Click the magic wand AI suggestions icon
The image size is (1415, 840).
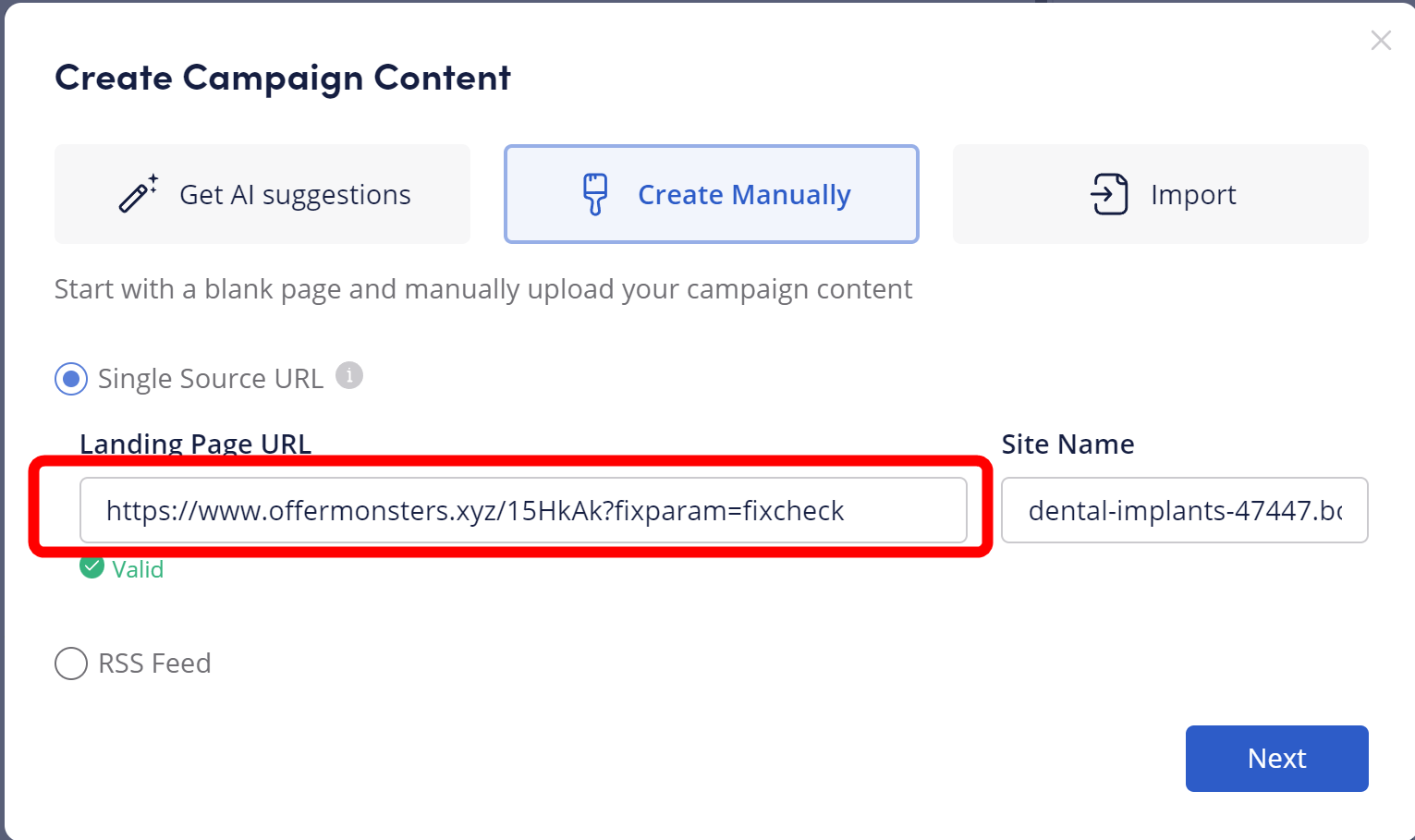(x=139, y=194)
